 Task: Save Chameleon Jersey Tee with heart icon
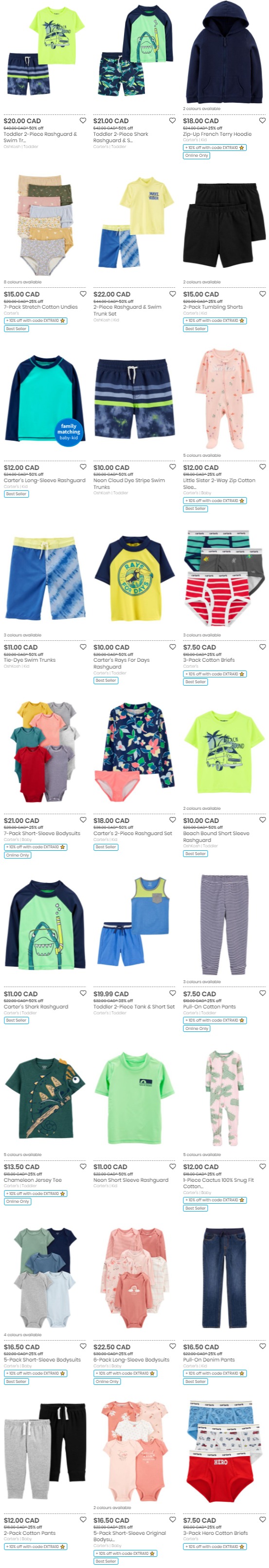83,1166
